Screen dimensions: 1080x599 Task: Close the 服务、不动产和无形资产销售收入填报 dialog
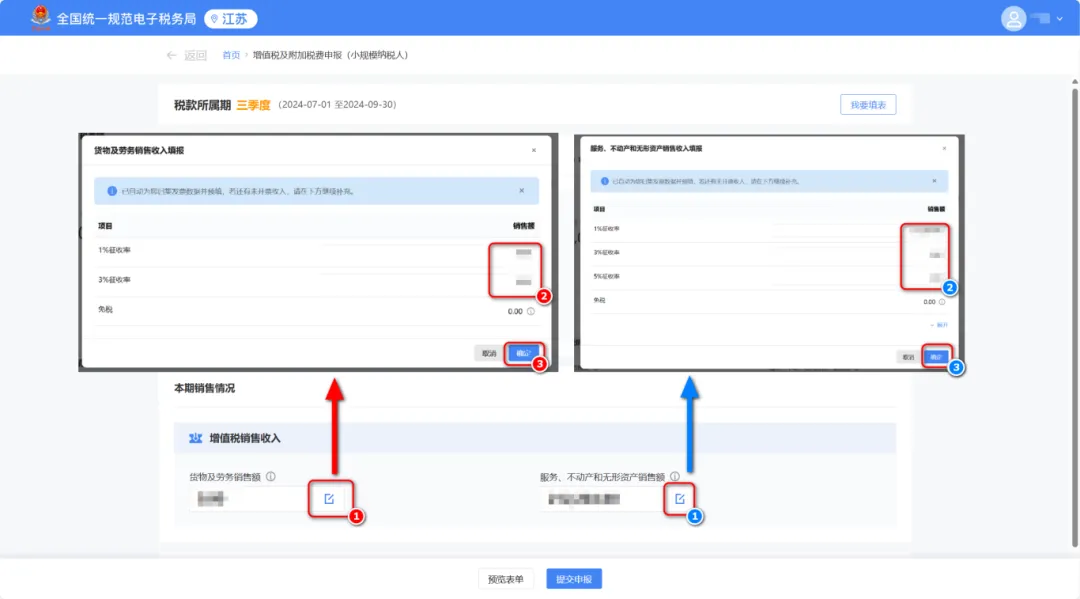click(944, 148)
